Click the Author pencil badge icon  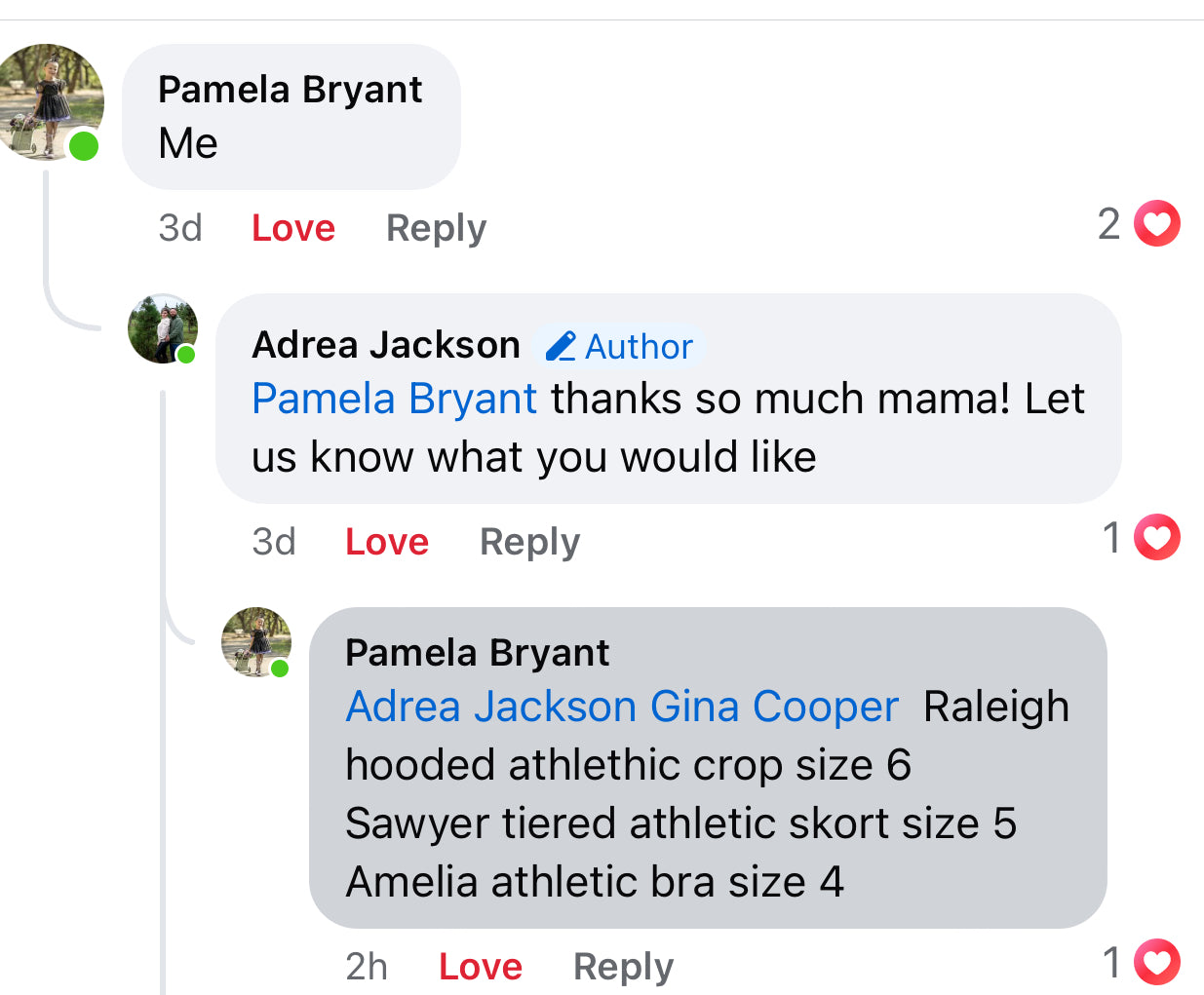coord(561,346)
